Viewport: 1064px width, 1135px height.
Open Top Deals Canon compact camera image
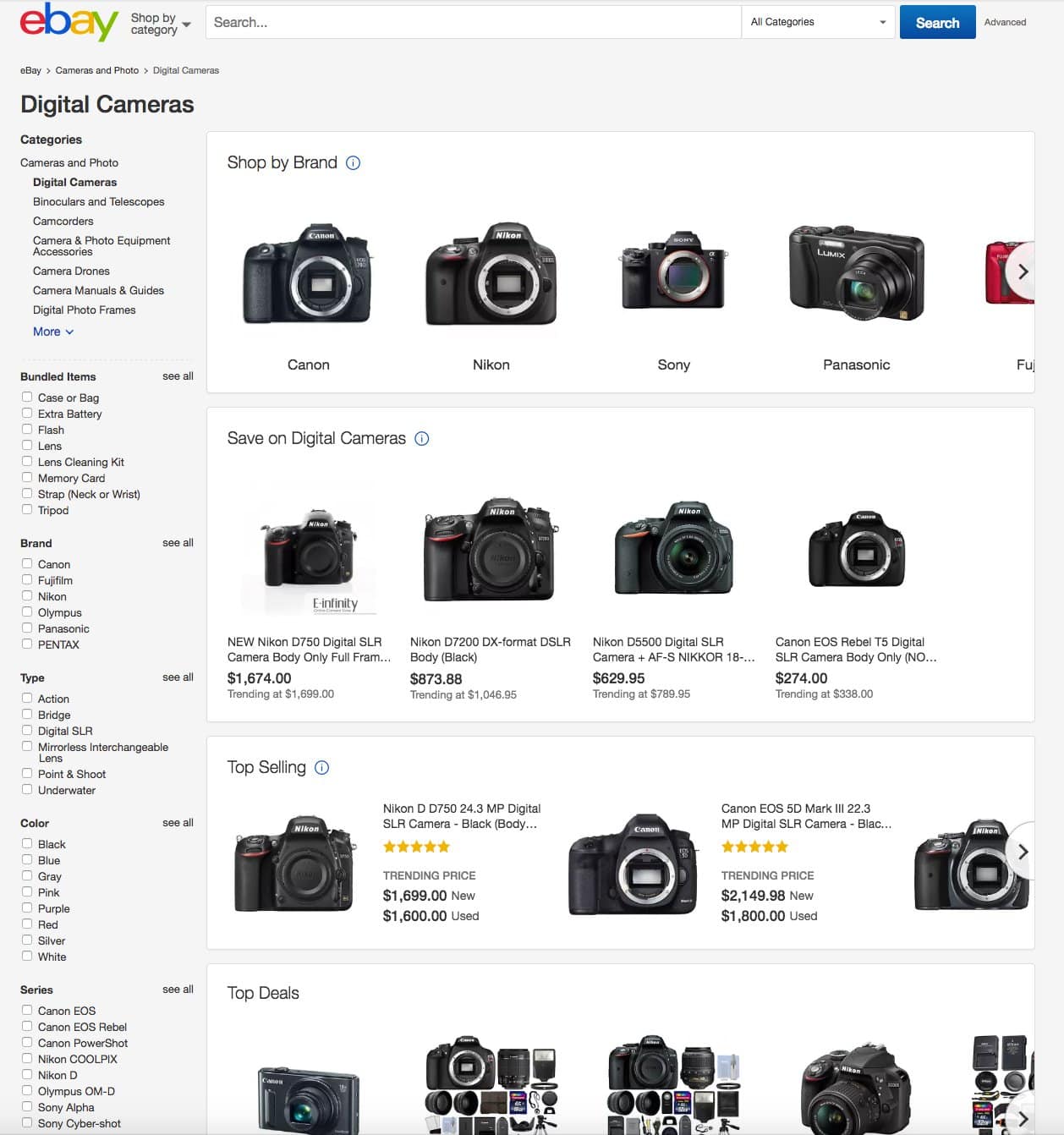coord(308,1099)
